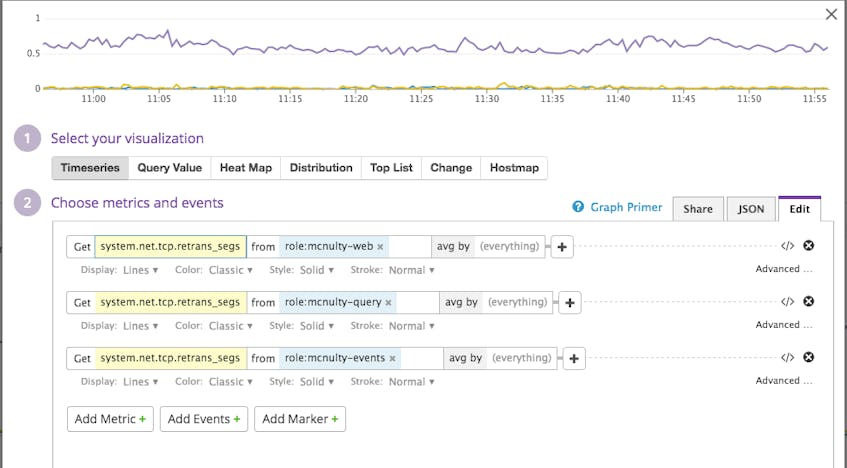Screen dimensions: 847x468
Task: Click the Add Metric button
Action: coord(110,419)
